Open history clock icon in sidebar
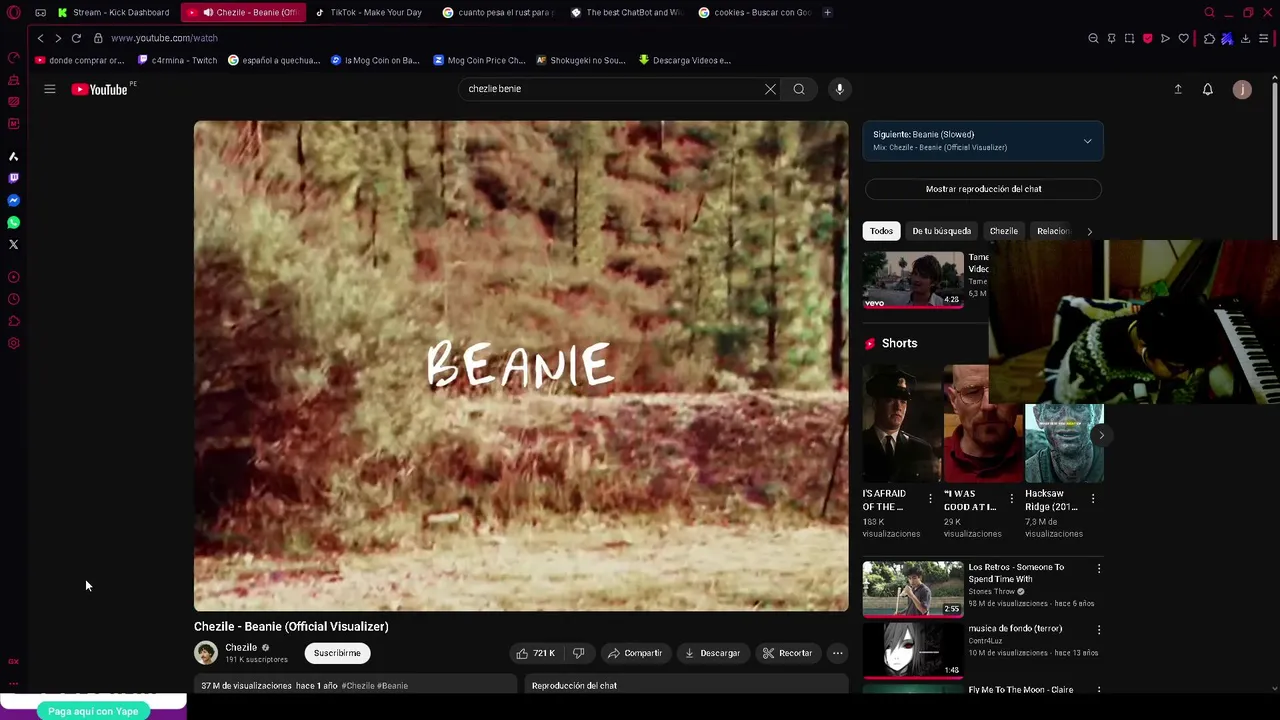This screenshot has width=1280, height=720. 13,299
